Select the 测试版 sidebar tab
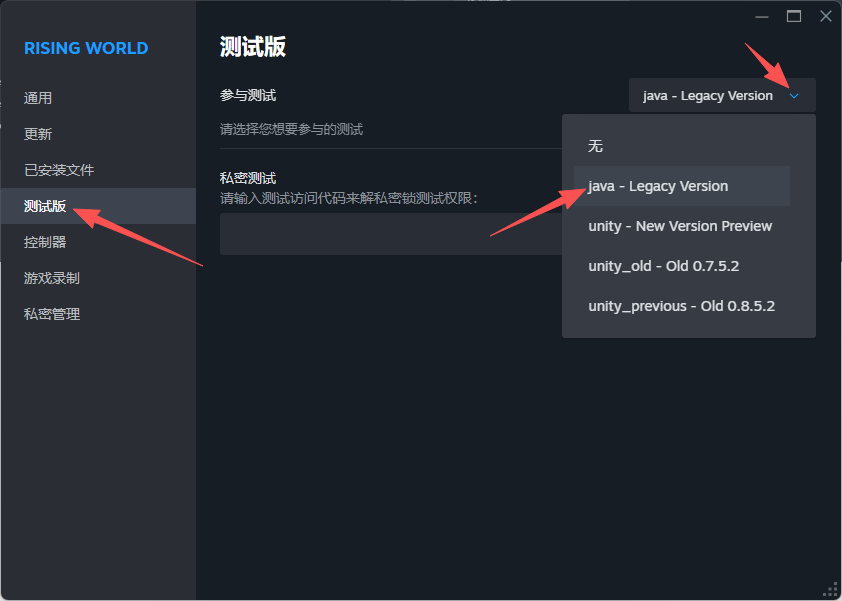Image resolution: width=842 pixels, height=601 pixels. (98, 206)
